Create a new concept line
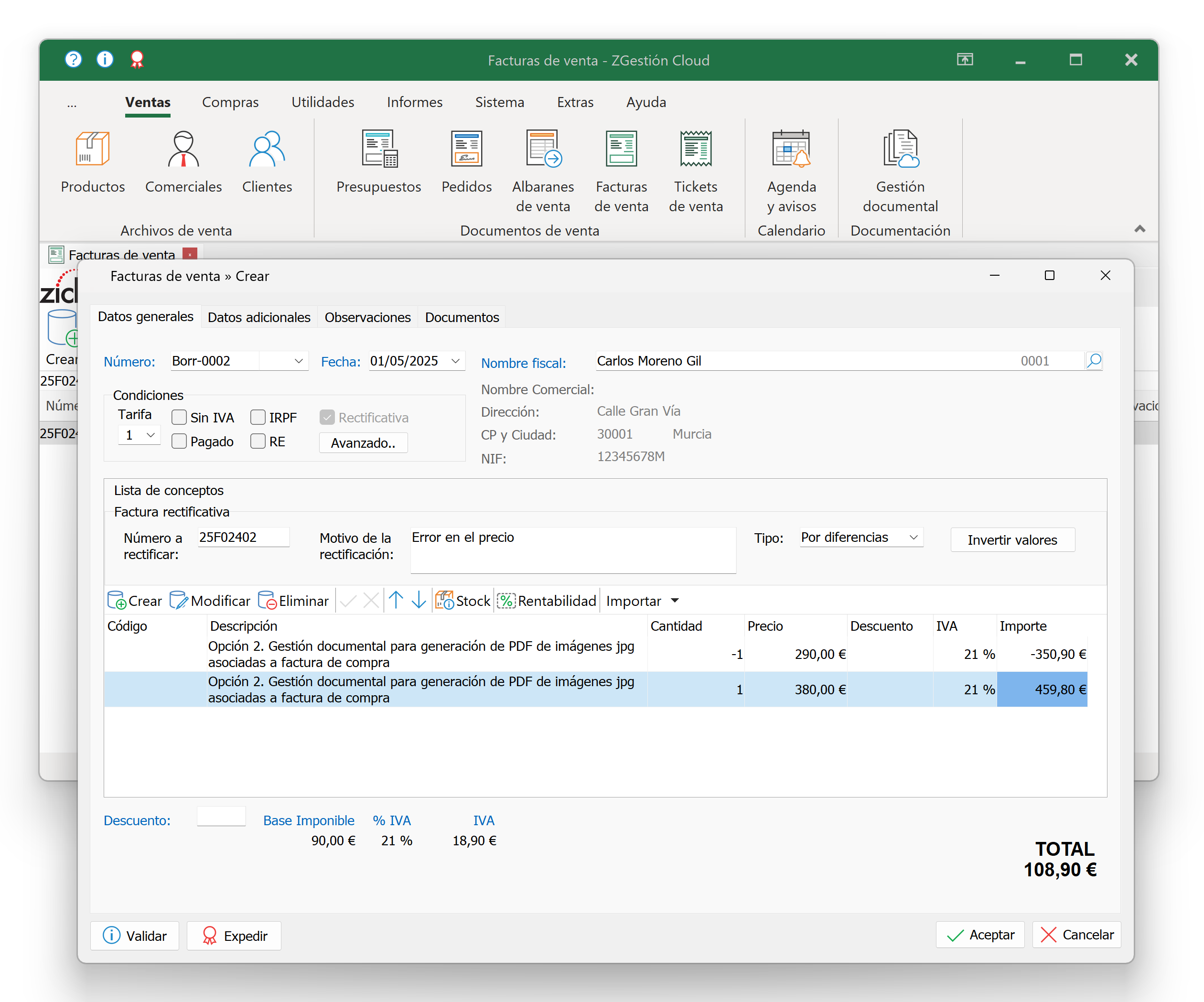Viewport: 1204px width, 1002px height. 135,601
